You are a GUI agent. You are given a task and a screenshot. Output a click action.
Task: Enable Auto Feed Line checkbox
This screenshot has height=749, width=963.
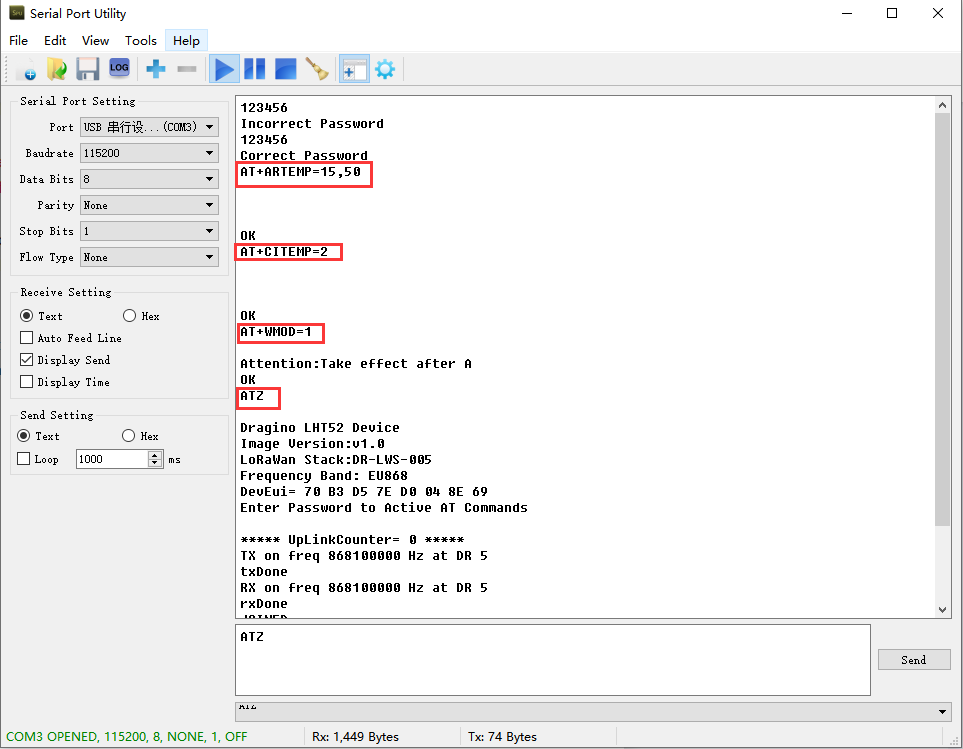pyautogui.click(x=26, y=338)
